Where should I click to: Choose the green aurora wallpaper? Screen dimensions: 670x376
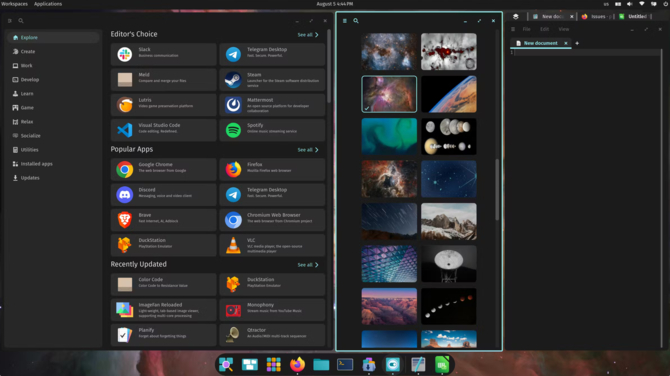[389, 136]
